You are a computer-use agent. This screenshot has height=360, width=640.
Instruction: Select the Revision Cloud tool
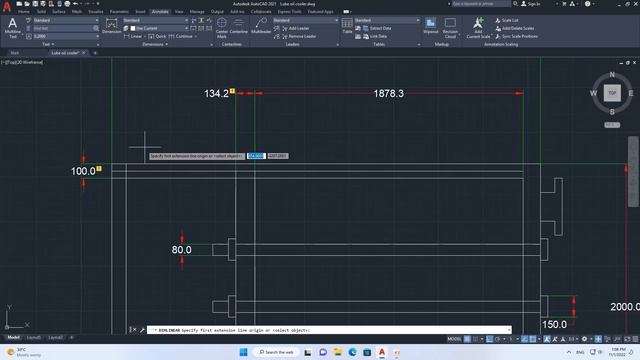pyautogui.click(x=450, y=28)
